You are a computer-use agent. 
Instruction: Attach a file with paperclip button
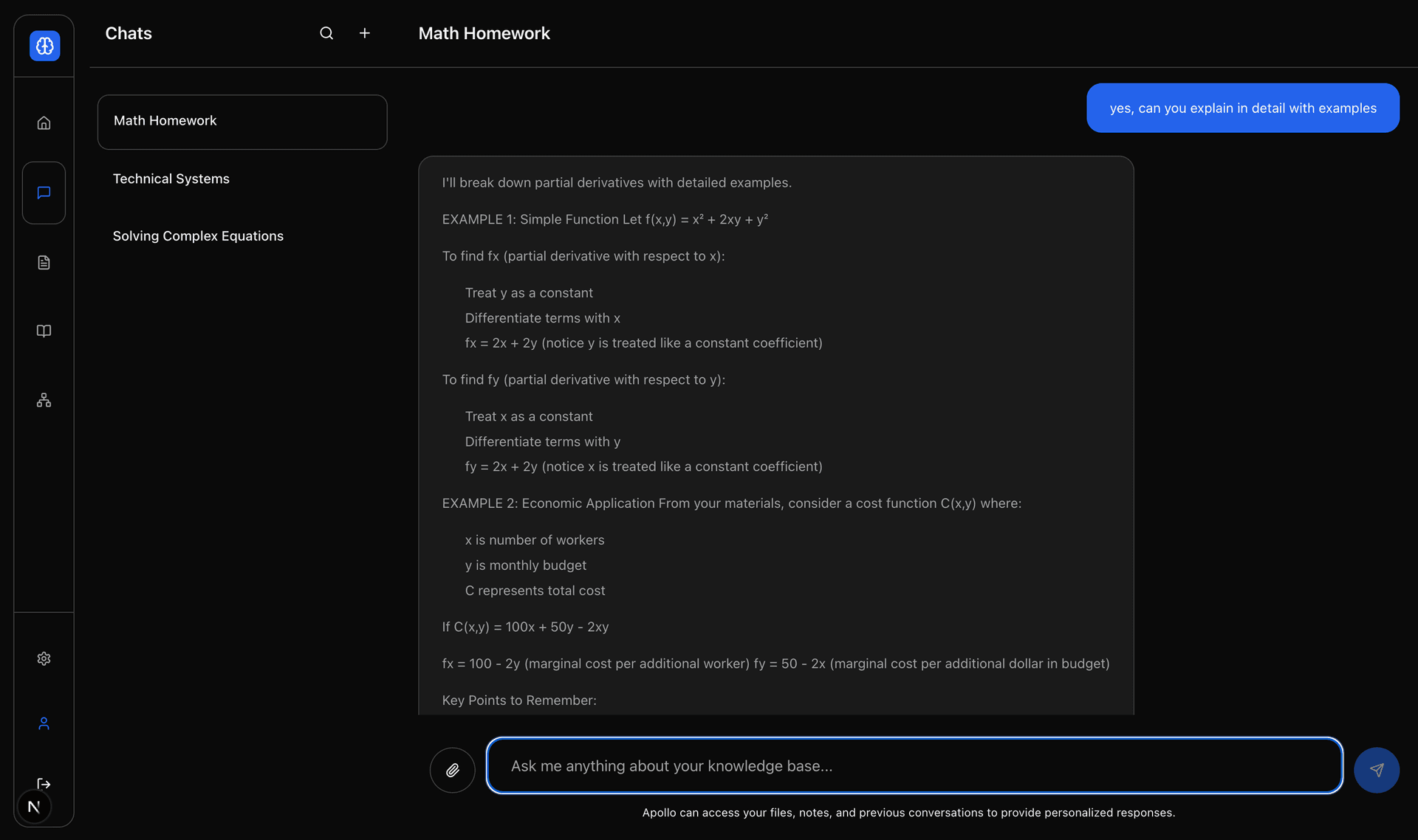(453, 770)
